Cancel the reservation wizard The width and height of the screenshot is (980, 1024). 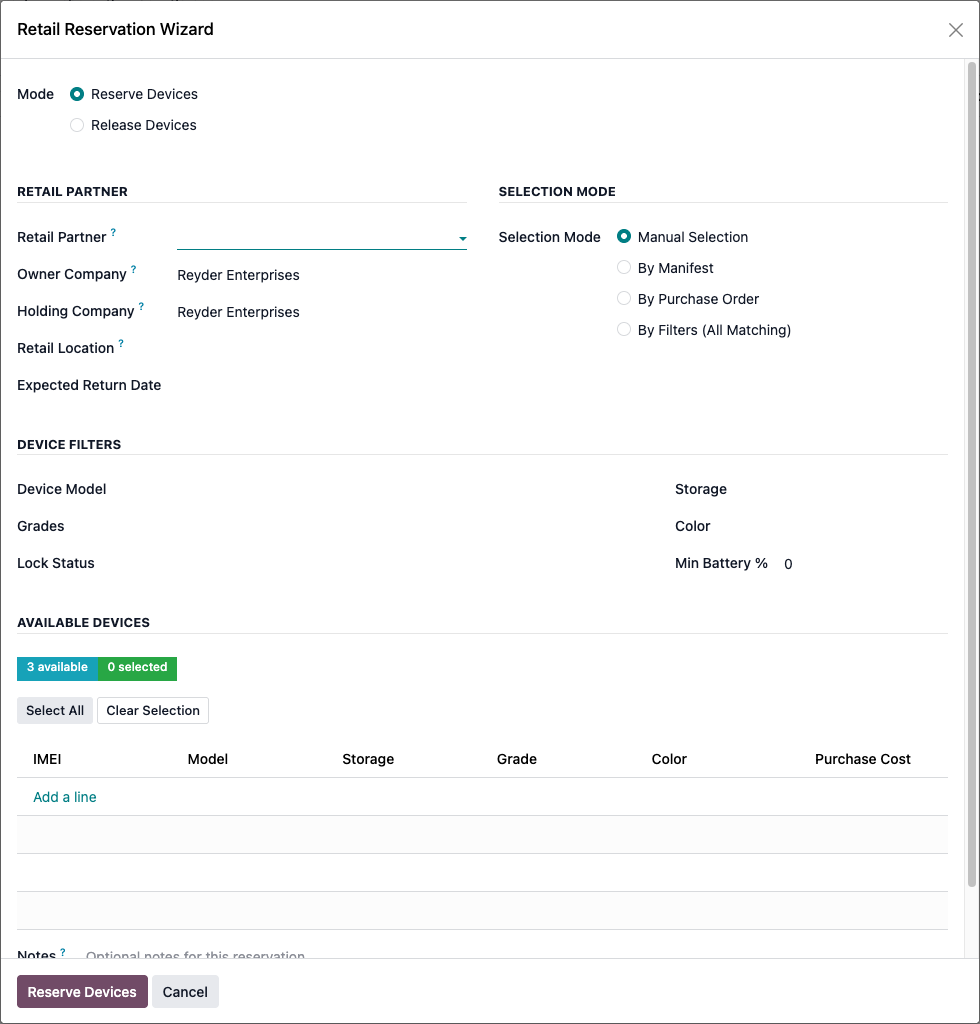pos(185,991)
